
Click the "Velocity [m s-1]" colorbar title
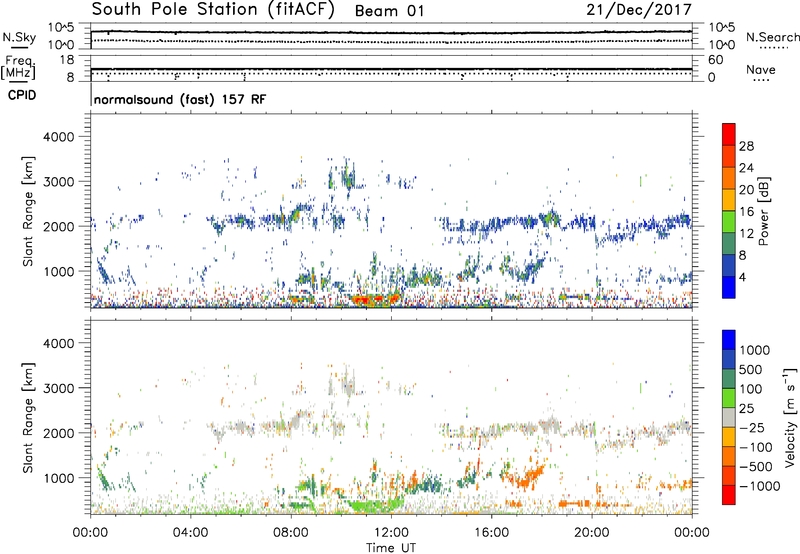pyautogui.click(x=790, y=417)
